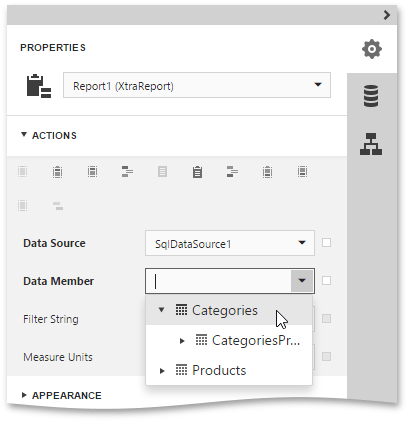Click inside the Data Member text field

(219, 281)
